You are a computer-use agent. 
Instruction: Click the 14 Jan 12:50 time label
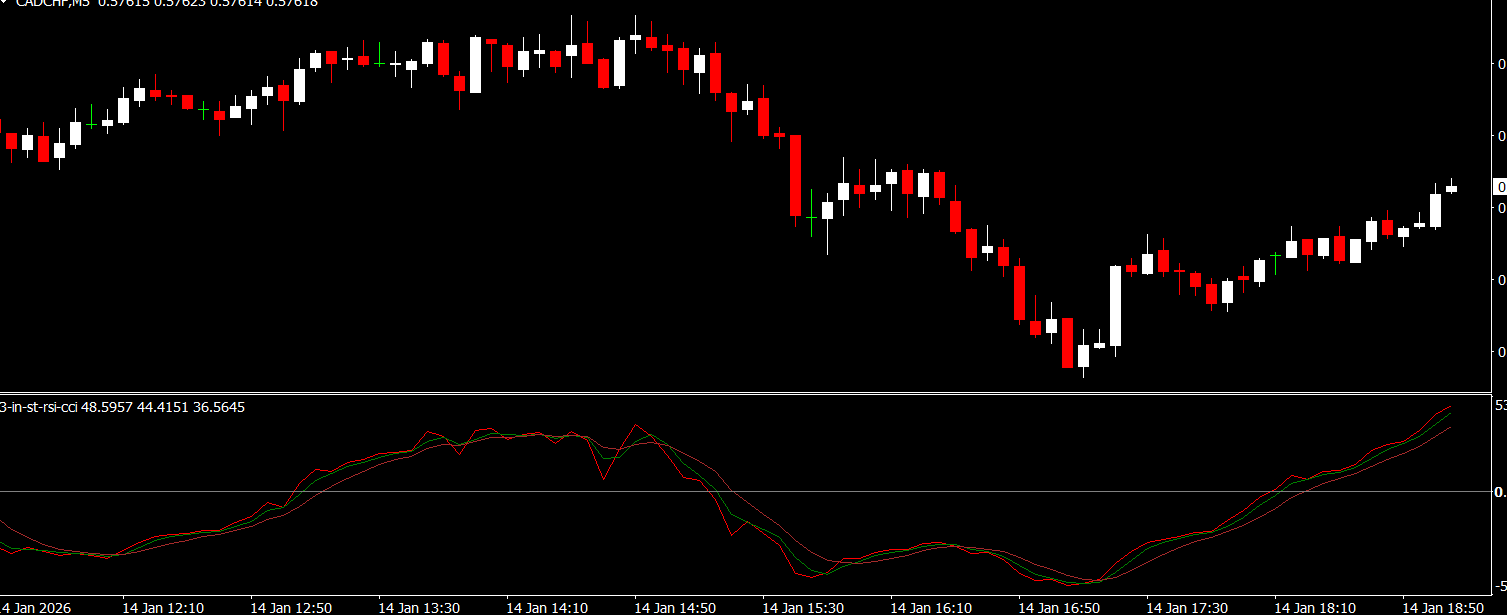(291, 607)
